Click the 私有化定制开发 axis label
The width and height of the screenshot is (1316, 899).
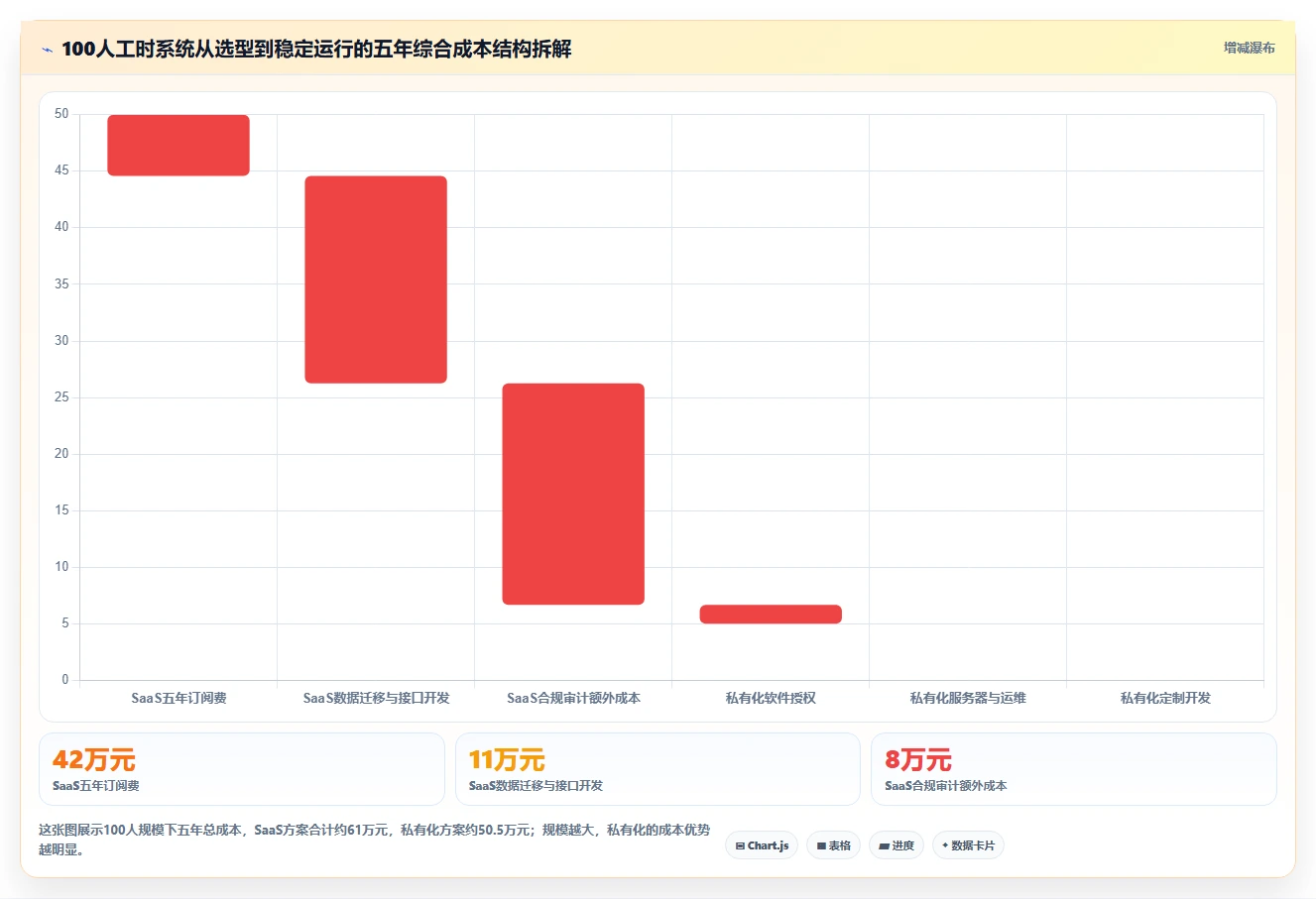[1165, 698]
